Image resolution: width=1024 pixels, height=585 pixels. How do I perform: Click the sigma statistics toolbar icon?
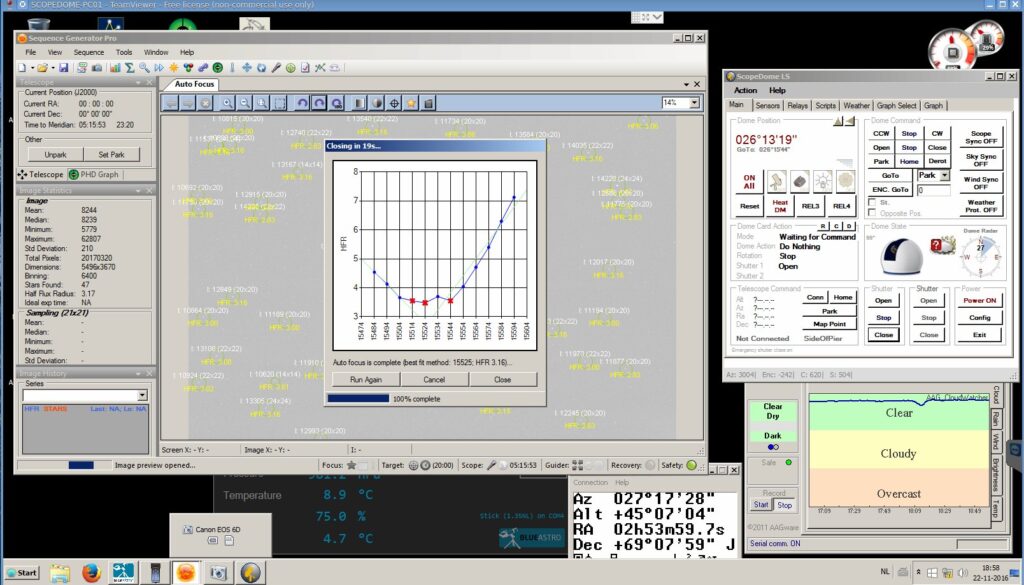point(130,67)
